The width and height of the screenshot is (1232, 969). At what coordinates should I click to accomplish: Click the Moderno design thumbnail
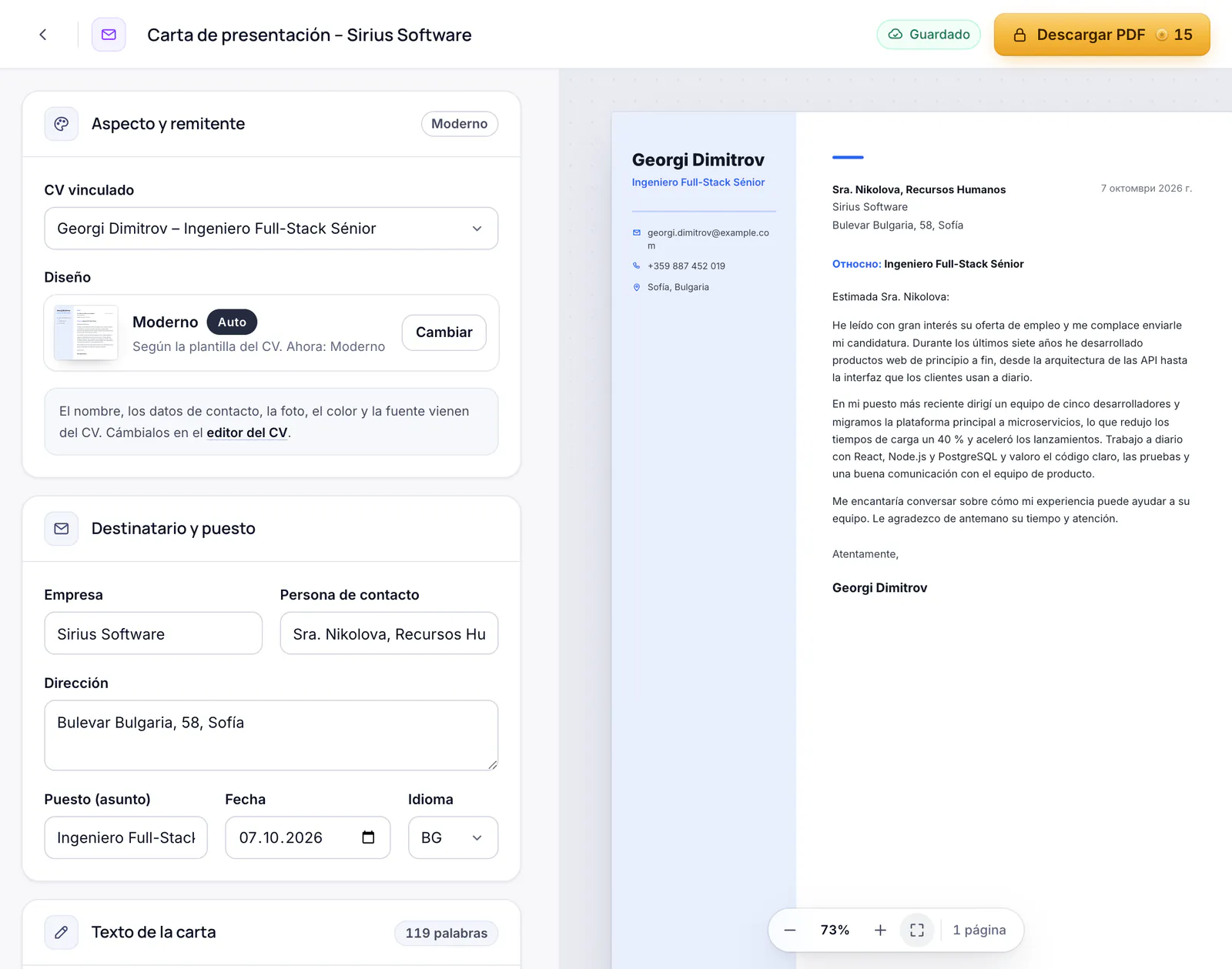point(85,332)
